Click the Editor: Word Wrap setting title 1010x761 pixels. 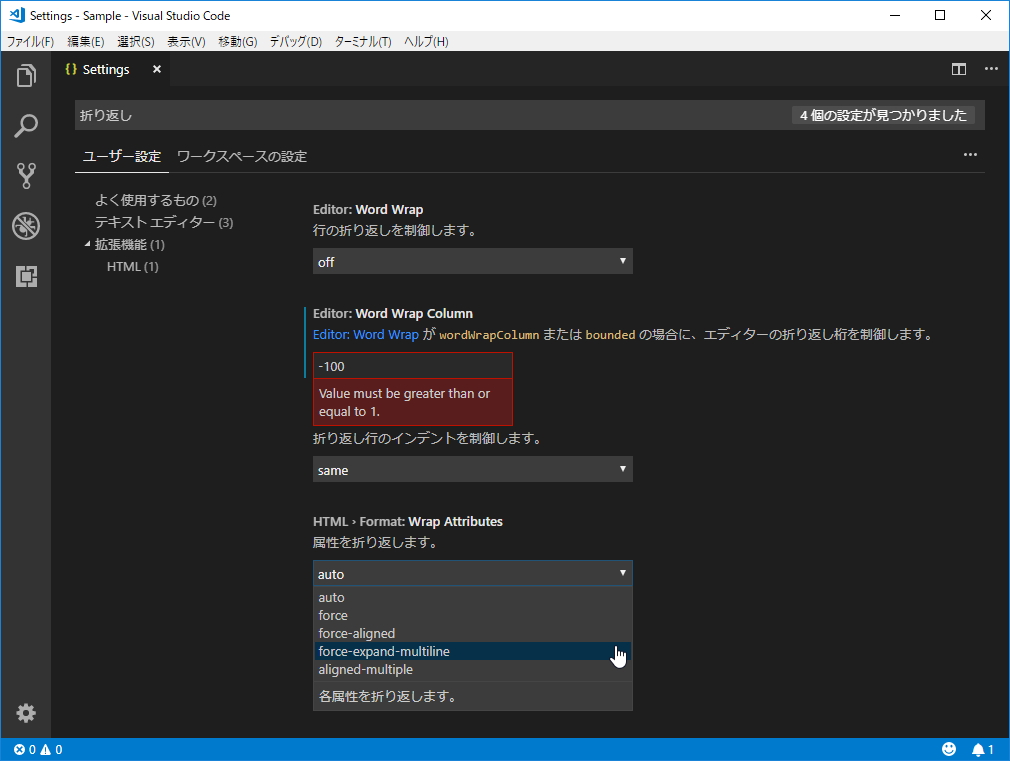click(x=368, y=209)
